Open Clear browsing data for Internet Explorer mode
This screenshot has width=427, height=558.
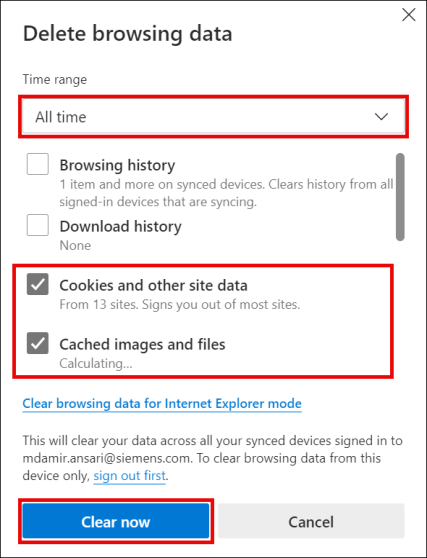pos(162,404)
